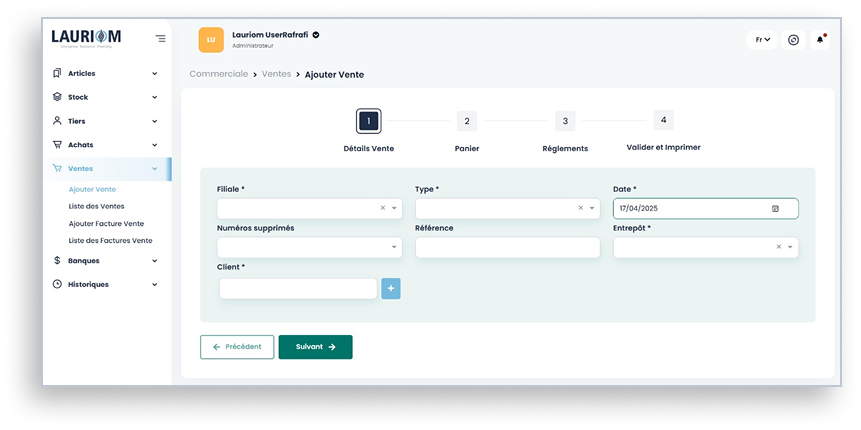Screen dimensions: 861x430
Task: Click the Achats cart icon
Action: click(57, 144)
